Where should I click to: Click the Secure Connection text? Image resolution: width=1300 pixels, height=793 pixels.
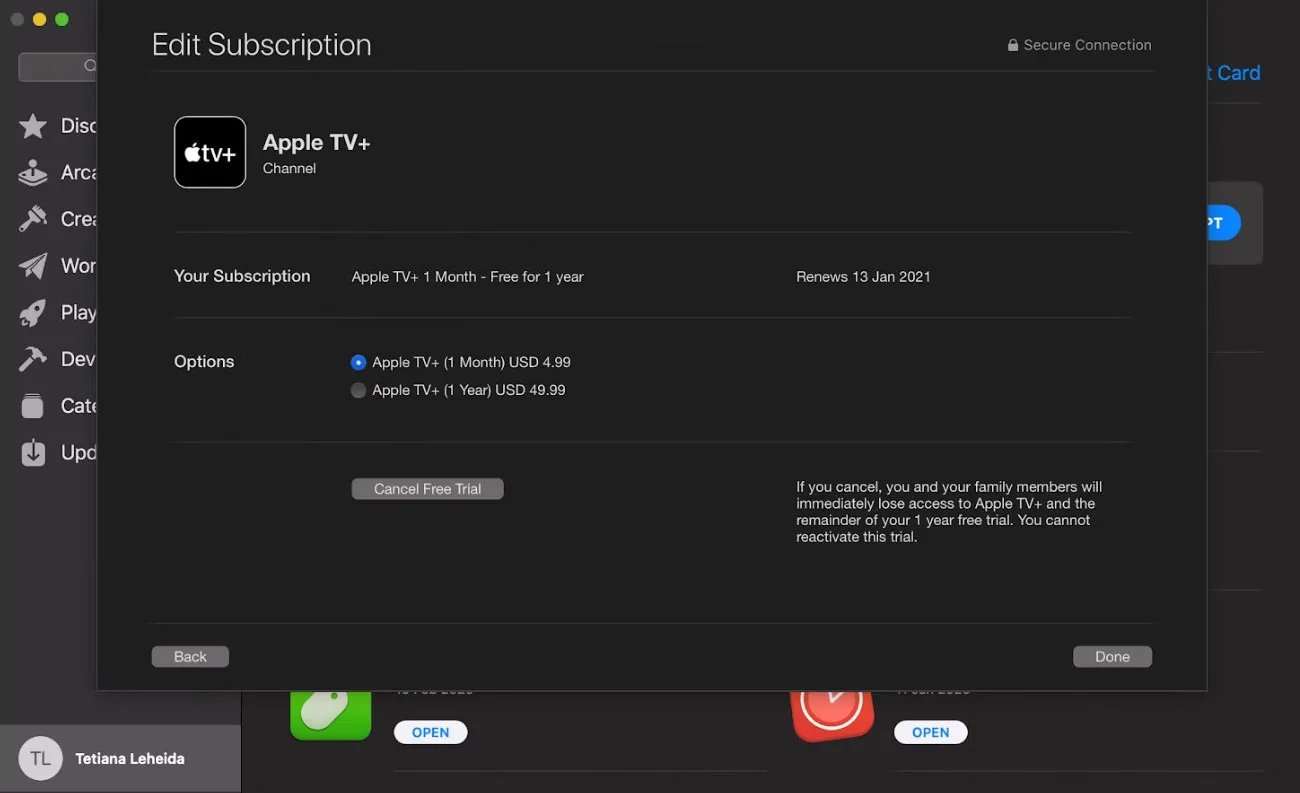pyautogui.click(x=1087, y=45)
